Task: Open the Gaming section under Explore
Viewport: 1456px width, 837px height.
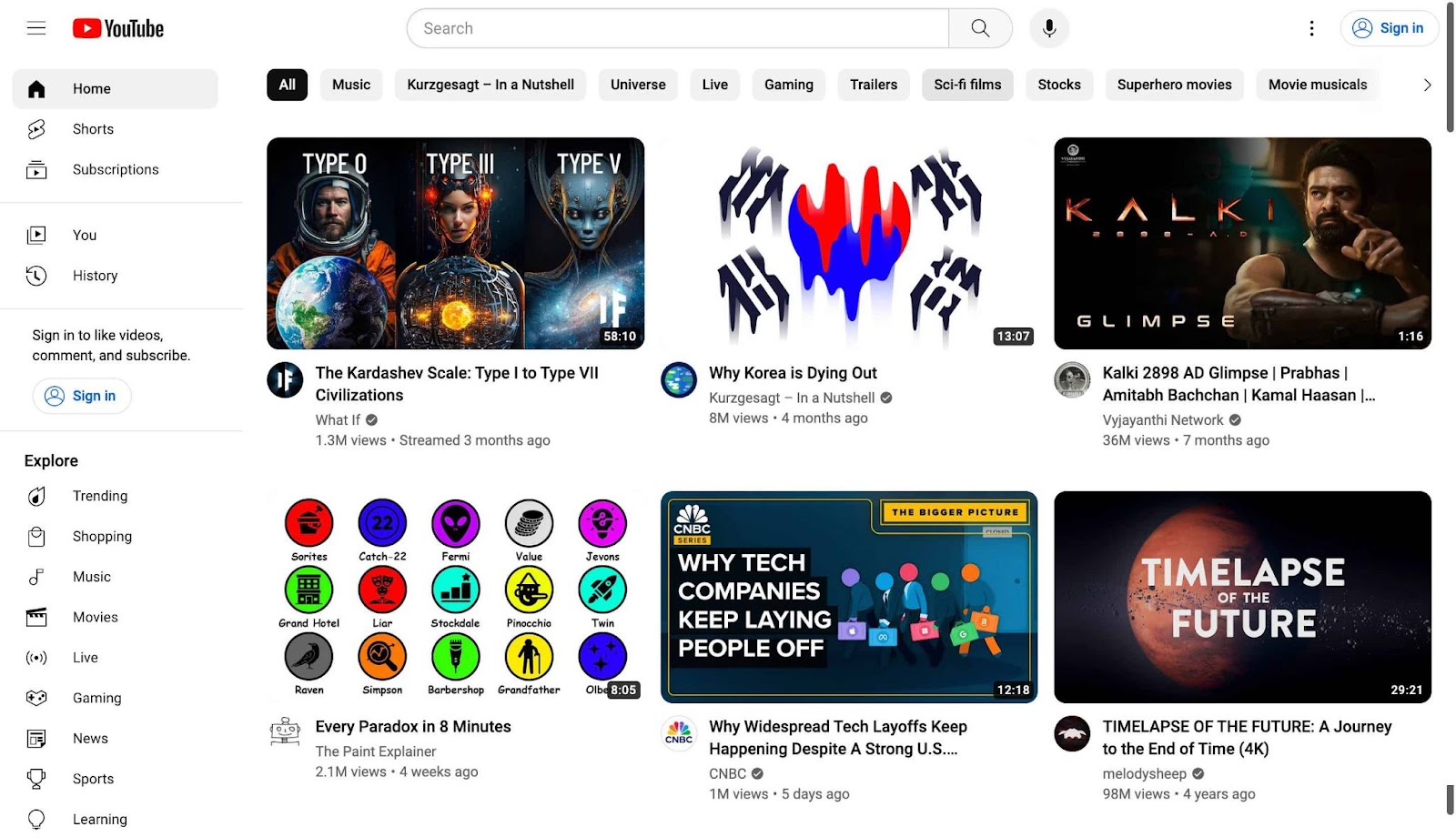Action: [96, 698]
